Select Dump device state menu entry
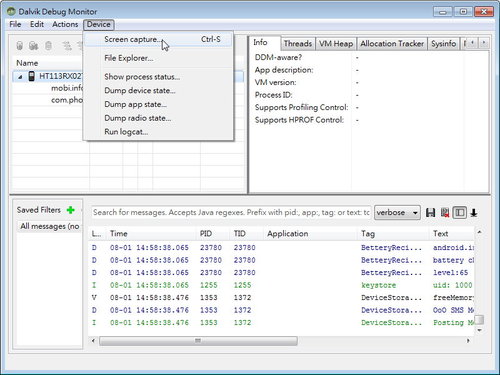 (x=158, y=90)
